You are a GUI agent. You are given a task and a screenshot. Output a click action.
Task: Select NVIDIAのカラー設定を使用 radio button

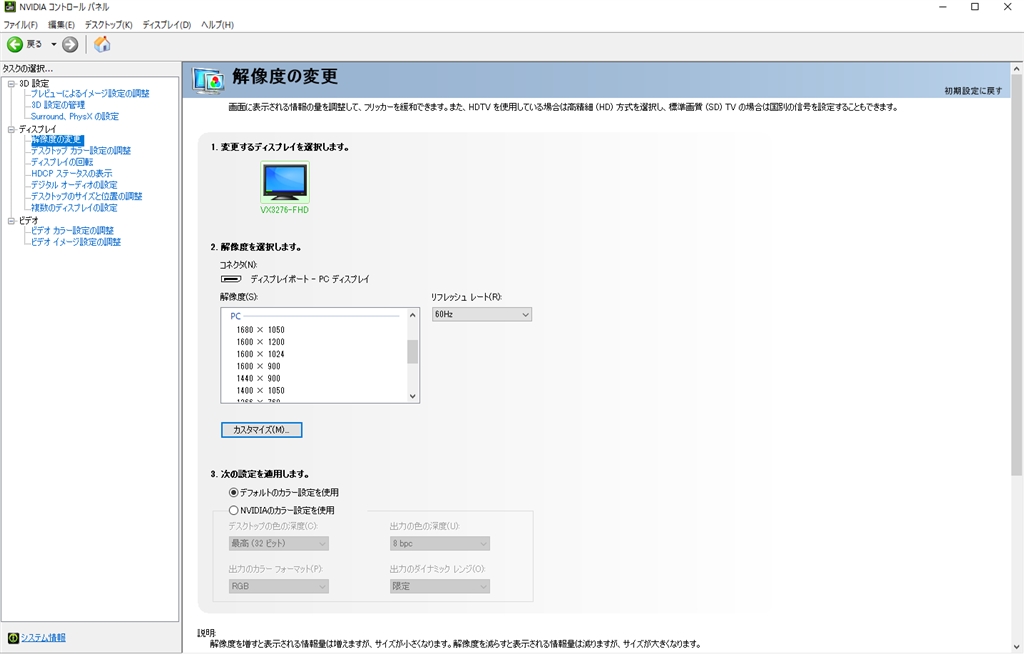(x=233, y=510)
